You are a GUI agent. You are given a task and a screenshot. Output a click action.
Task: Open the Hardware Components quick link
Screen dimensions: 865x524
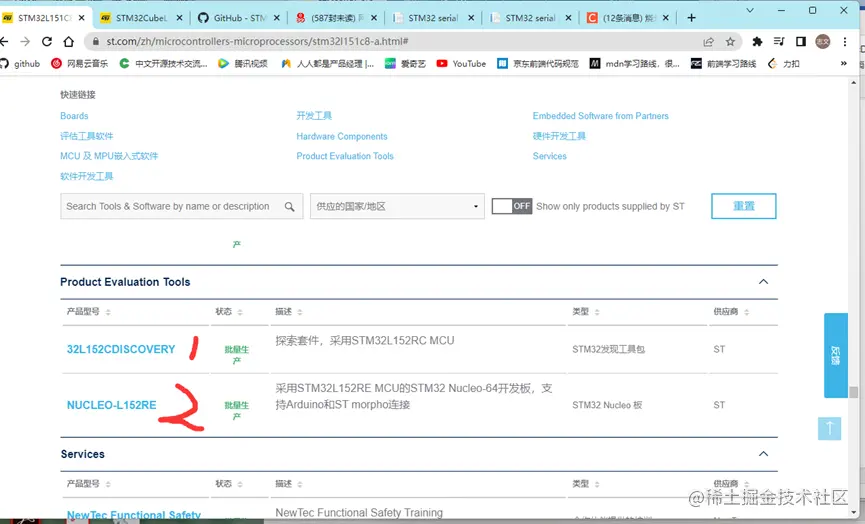pos(342,136)
